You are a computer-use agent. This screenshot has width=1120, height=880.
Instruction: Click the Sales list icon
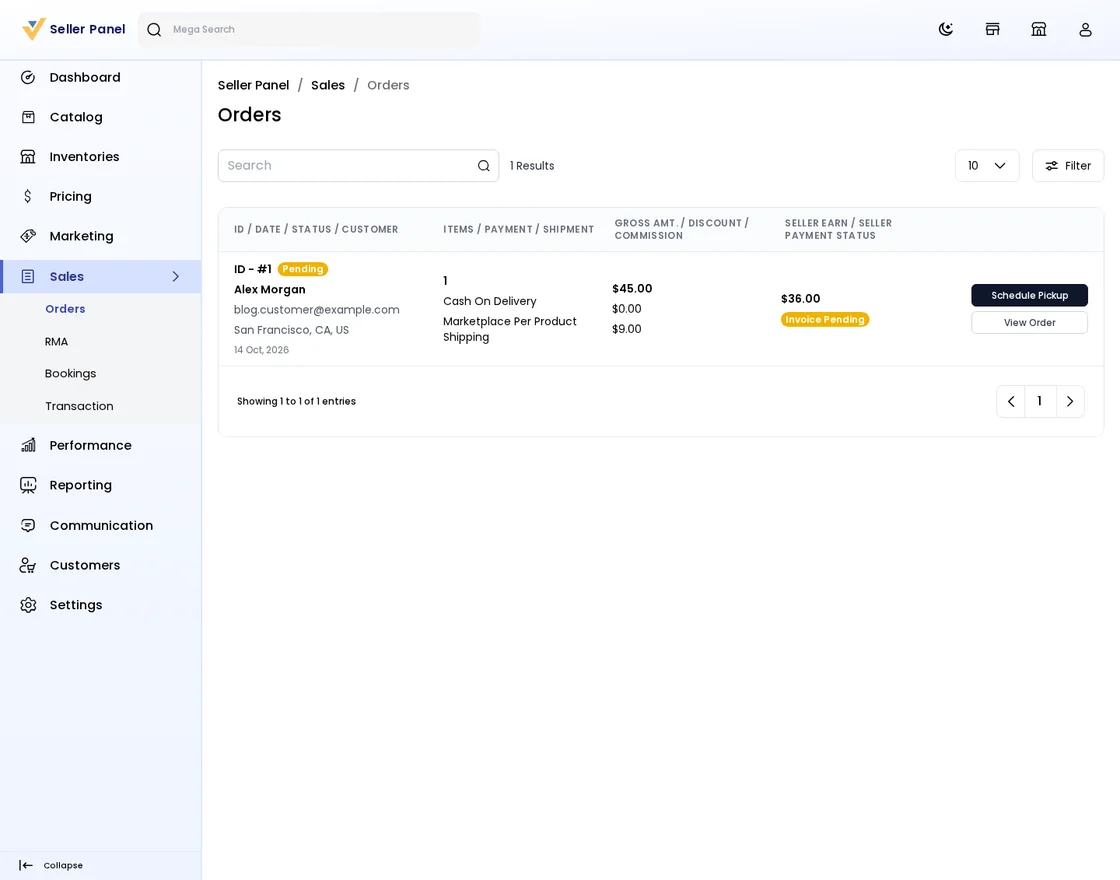point(28,276)
